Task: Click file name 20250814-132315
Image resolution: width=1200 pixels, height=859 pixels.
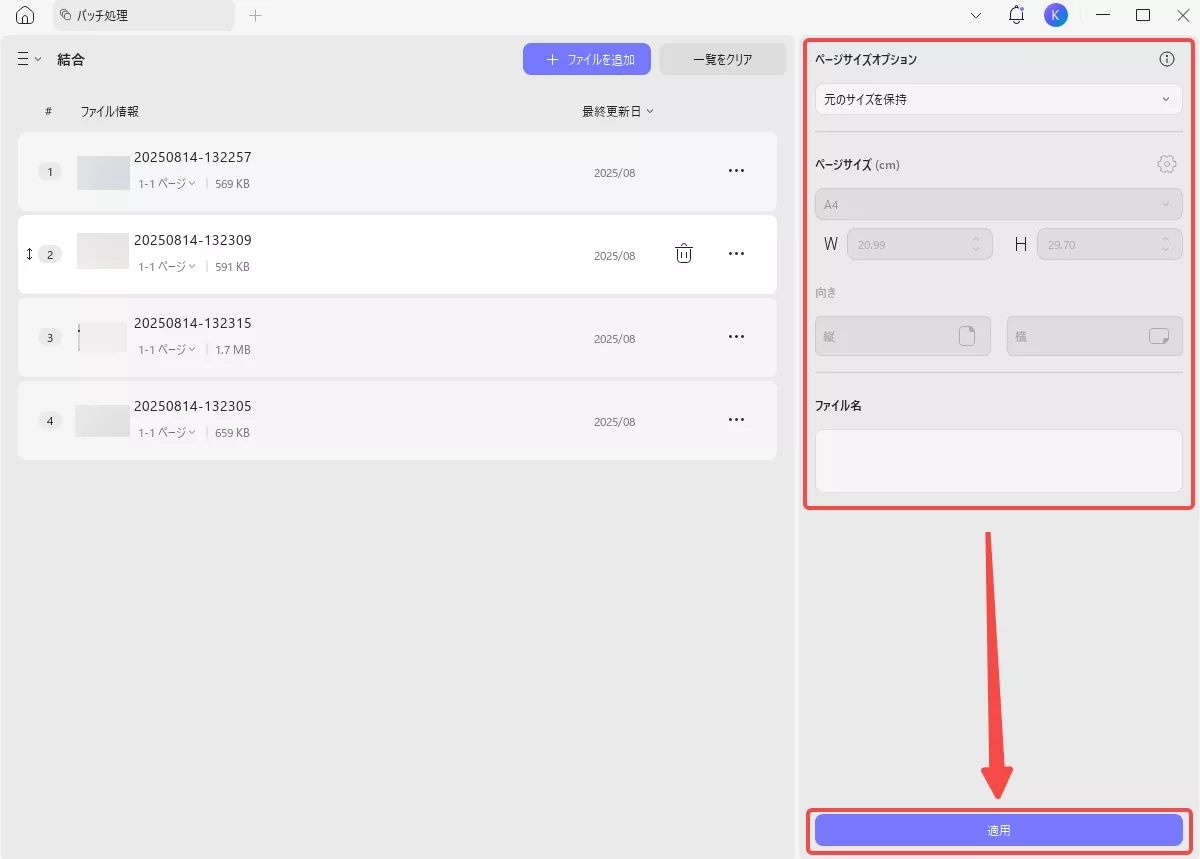Action: tap(193, 323)
